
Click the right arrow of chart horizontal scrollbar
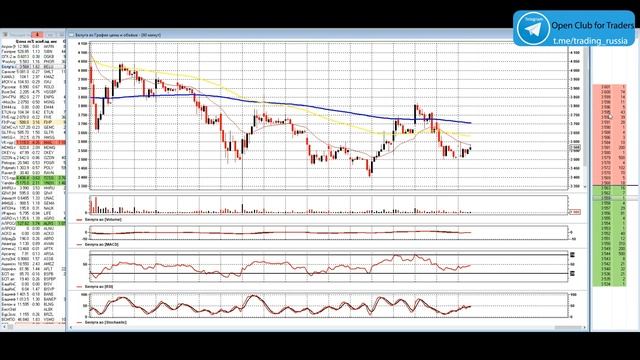pyautogui.click(x=584, y=327)
